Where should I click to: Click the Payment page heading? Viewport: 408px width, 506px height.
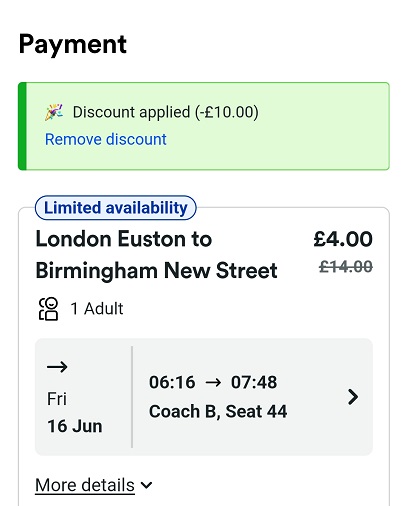73,44
